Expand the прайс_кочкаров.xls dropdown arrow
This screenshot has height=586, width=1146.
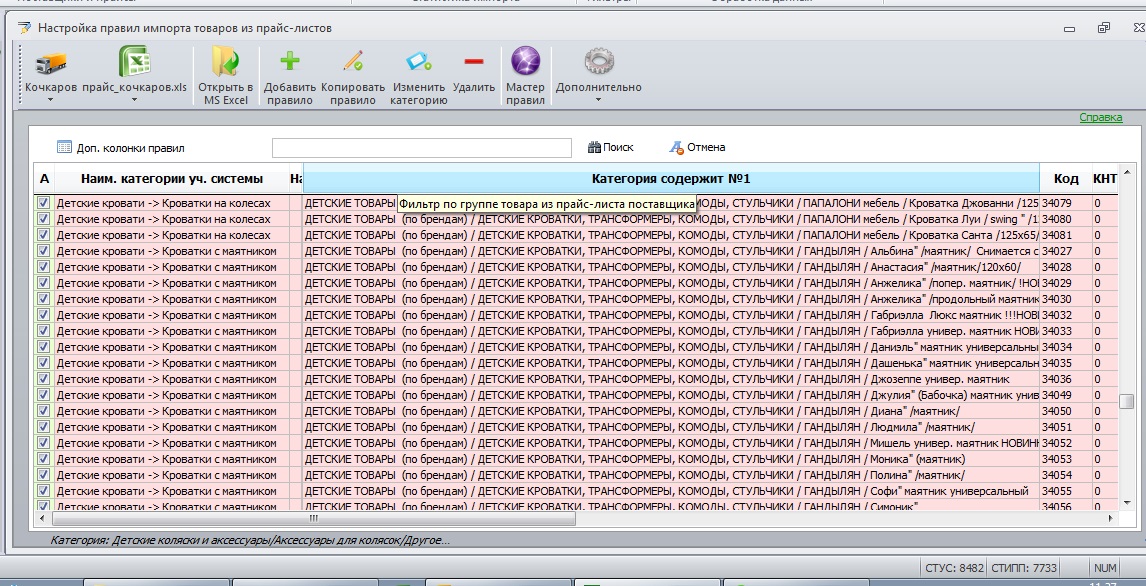(134, 100)
